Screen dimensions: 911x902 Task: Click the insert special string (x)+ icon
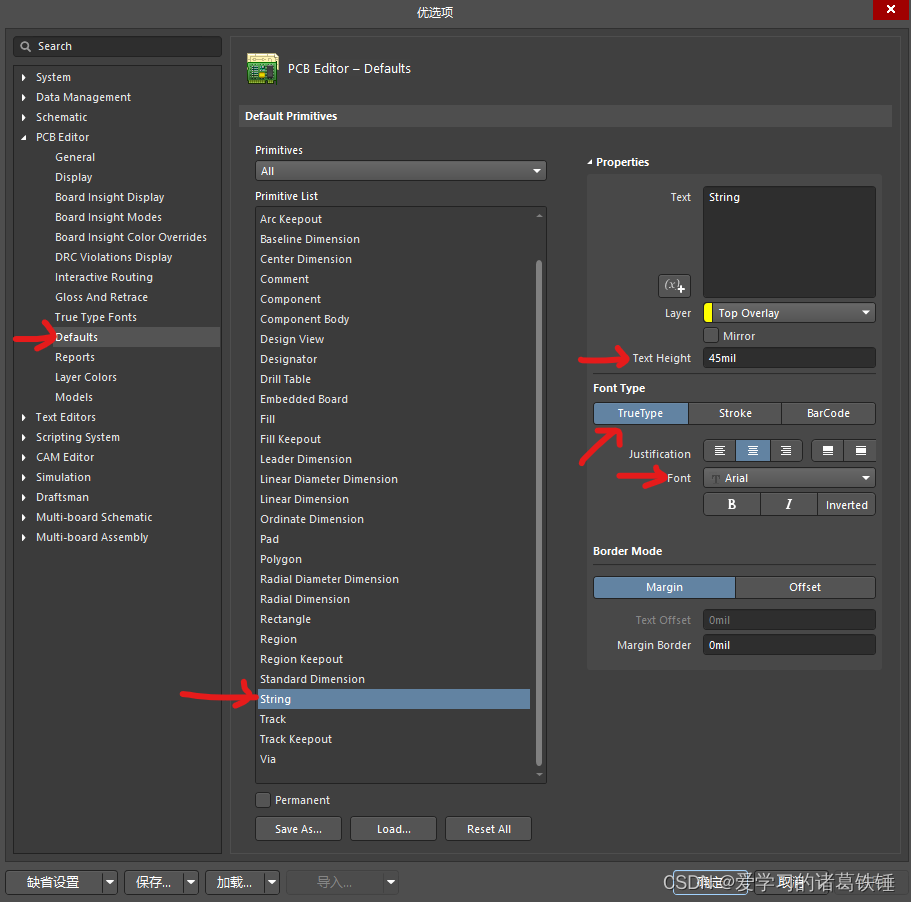(x=674, y=286)
